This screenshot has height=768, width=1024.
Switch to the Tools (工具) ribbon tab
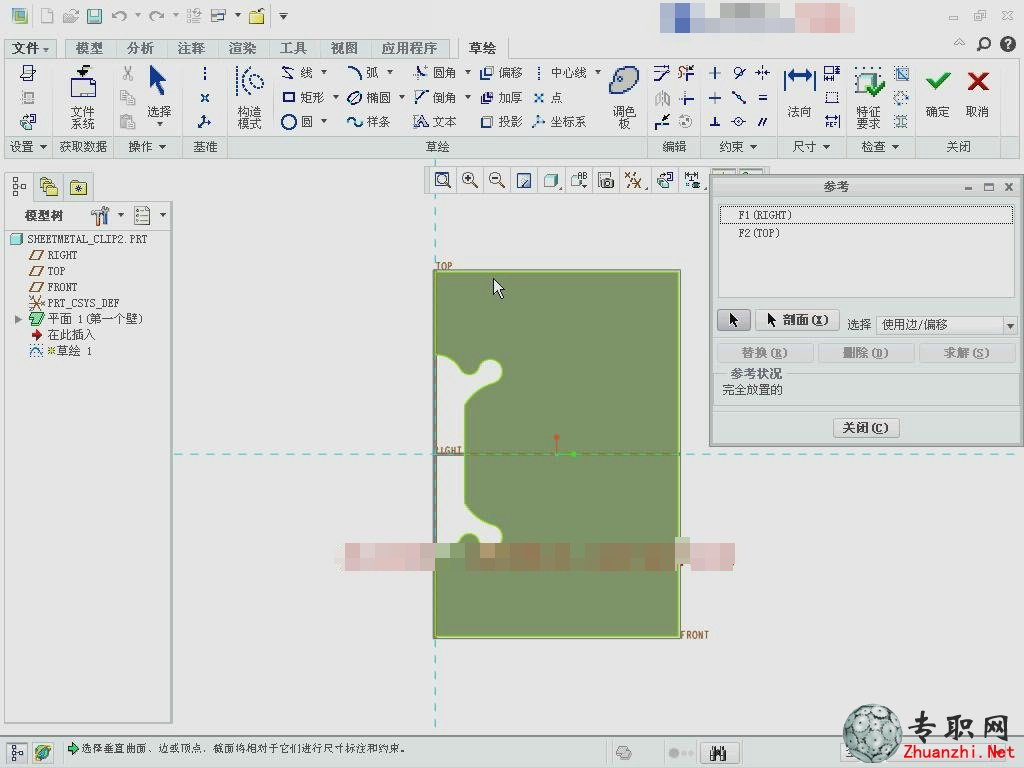(x=293, y=48)
